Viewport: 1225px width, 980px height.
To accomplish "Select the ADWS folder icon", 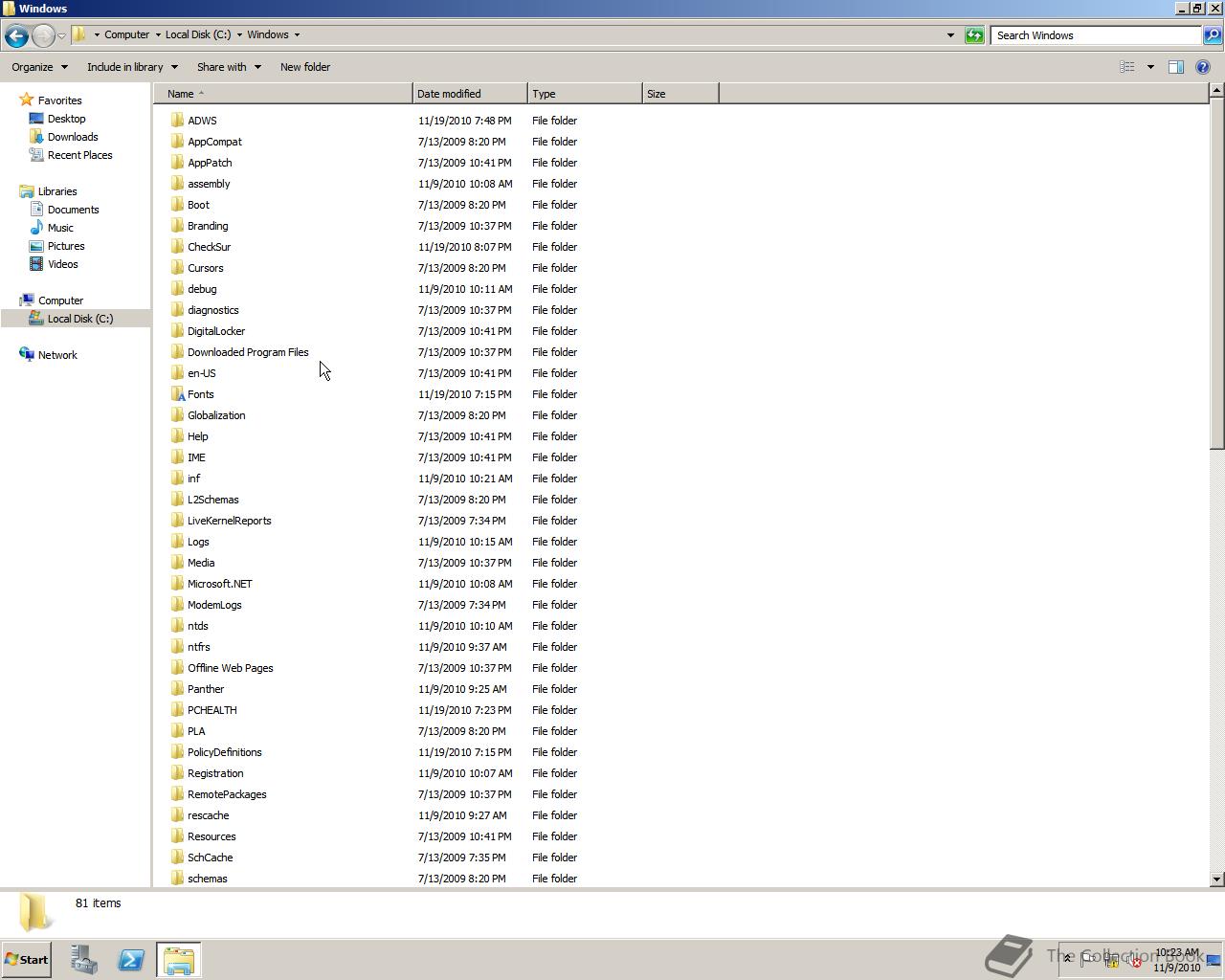I will 177,121.
